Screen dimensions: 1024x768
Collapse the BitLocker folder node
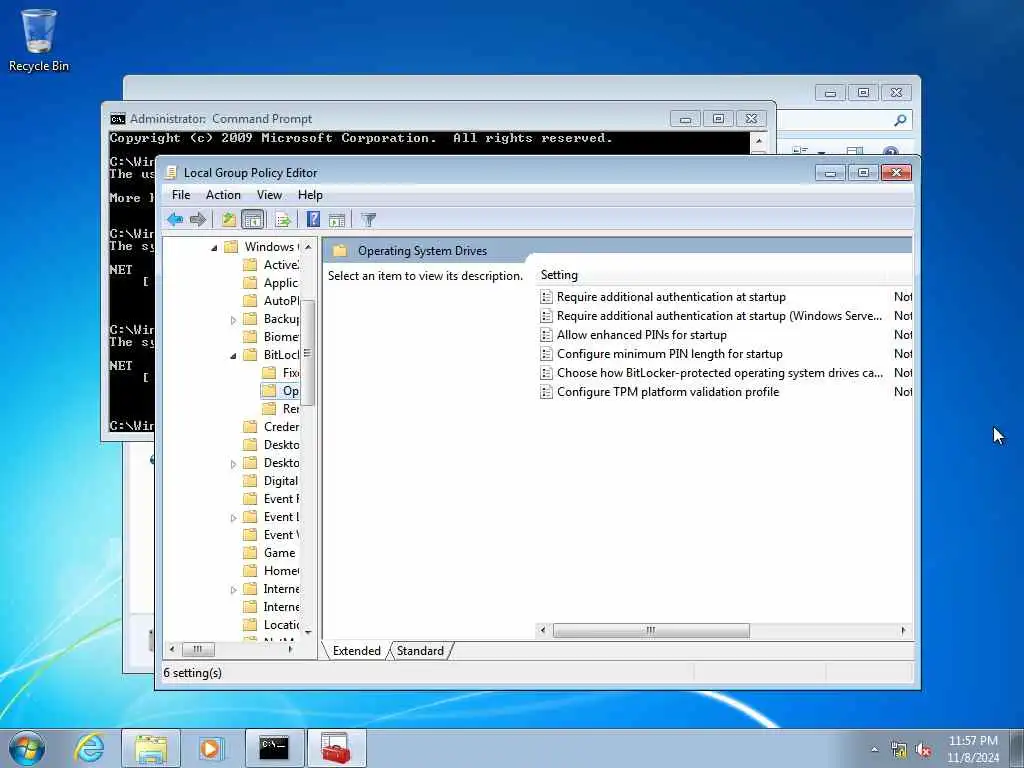coord(233,356)
